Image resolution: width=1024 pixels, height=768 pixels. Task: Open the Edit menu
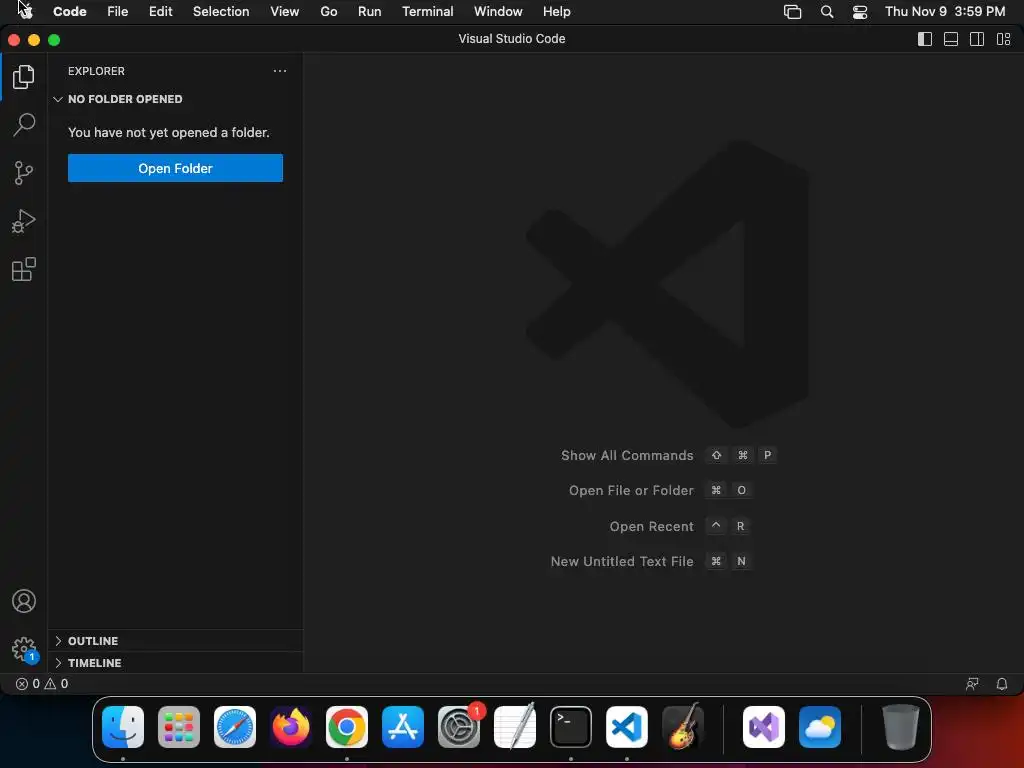[161, 12]
